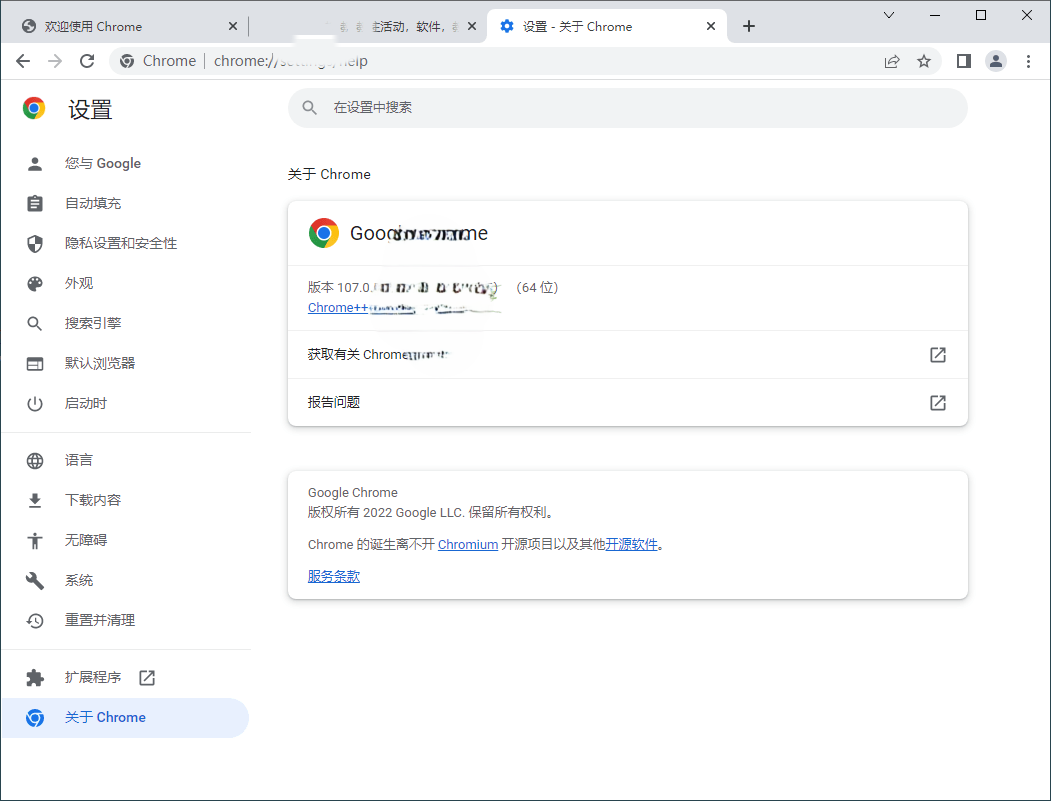Viewport: 1051px width, 801px height.
Task: Click the person icon beside 您与 Google
Action: (x=35, y=164)
